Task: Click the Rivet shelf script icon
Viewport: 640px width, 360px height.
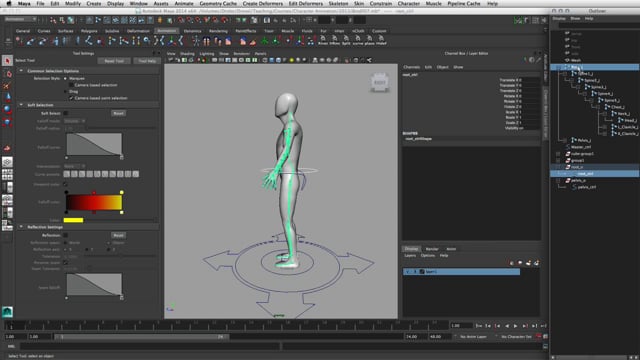Action: point(323,40)
